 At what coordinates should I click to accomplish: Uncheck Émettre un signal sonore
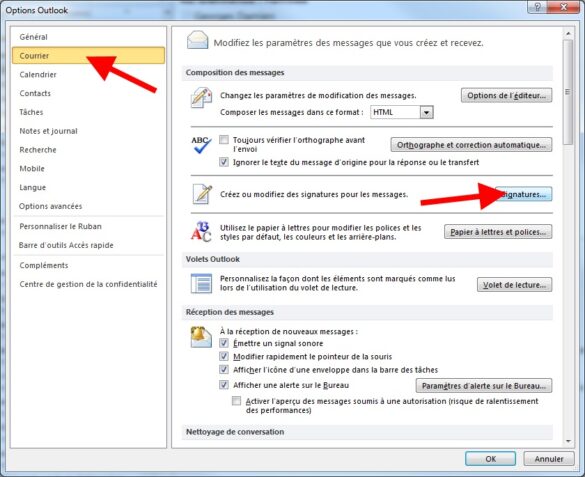[x=224, y=343]
